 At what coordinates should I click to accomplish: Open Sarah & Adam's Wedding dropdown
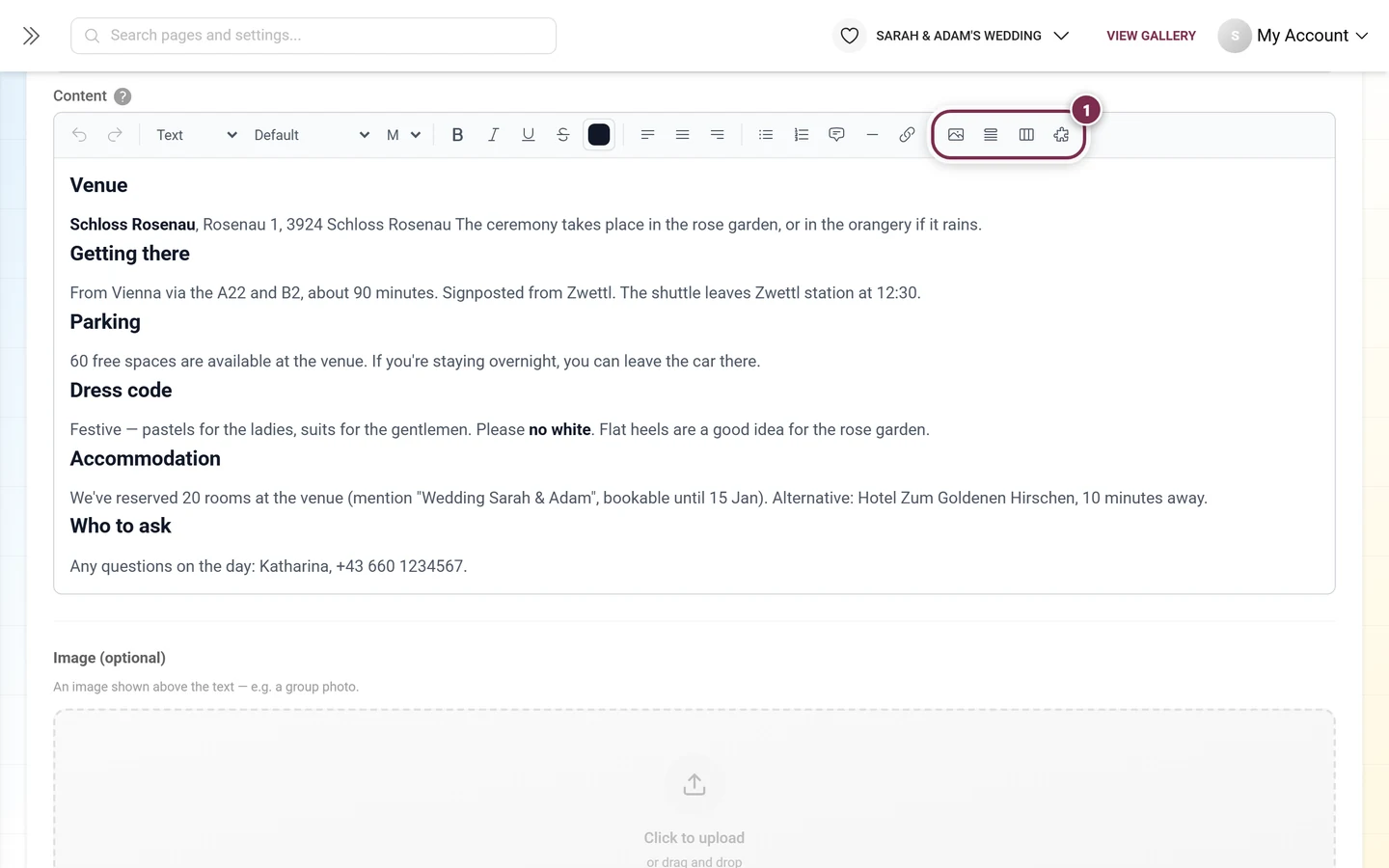tap(972, 36)
